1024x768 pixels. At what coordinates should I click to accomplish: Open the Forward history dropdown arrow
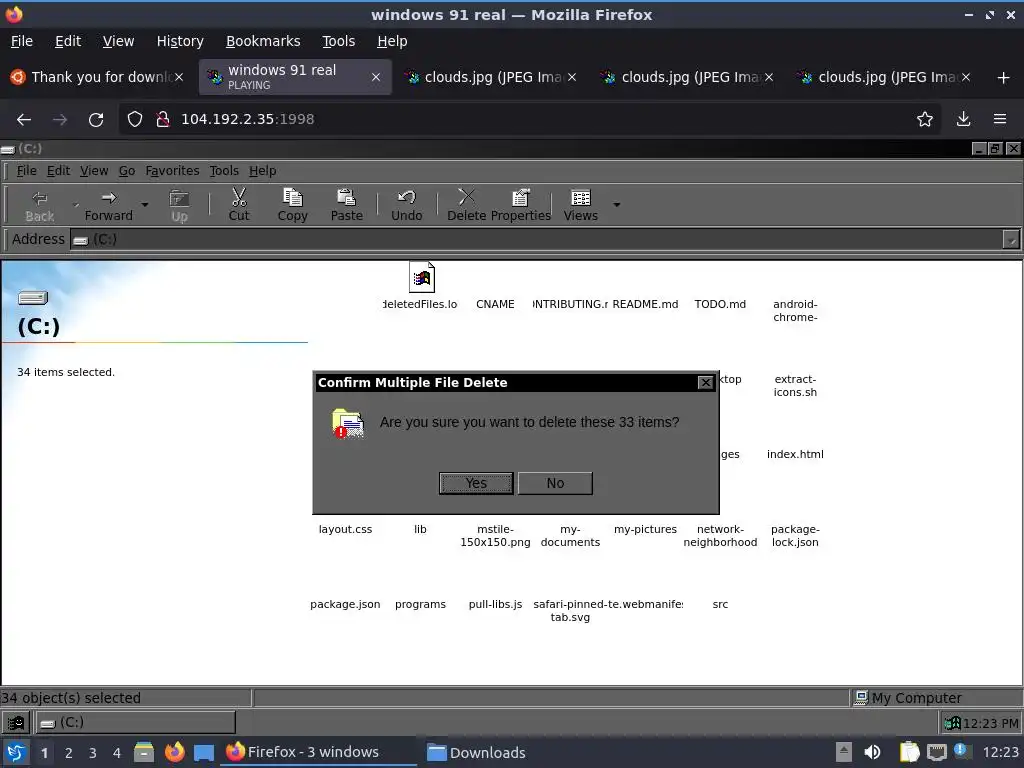coord(145,204)
